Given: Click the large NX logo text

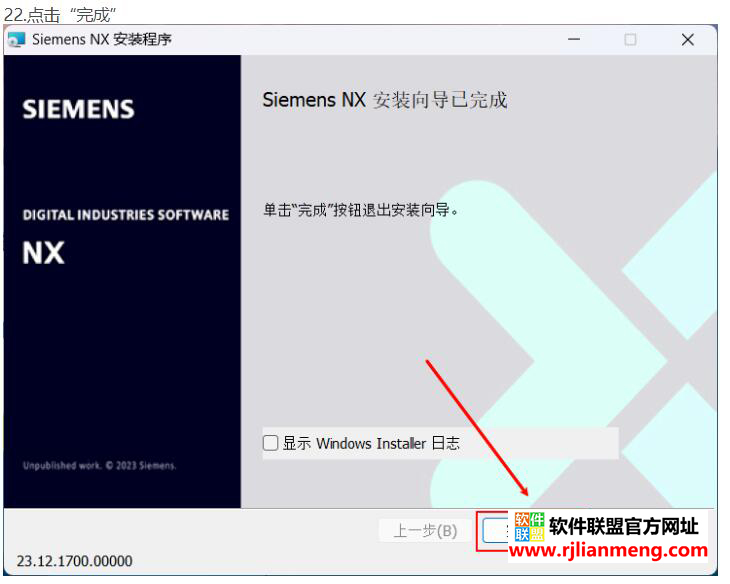Looking at the screenshot, I should (43, 253).
